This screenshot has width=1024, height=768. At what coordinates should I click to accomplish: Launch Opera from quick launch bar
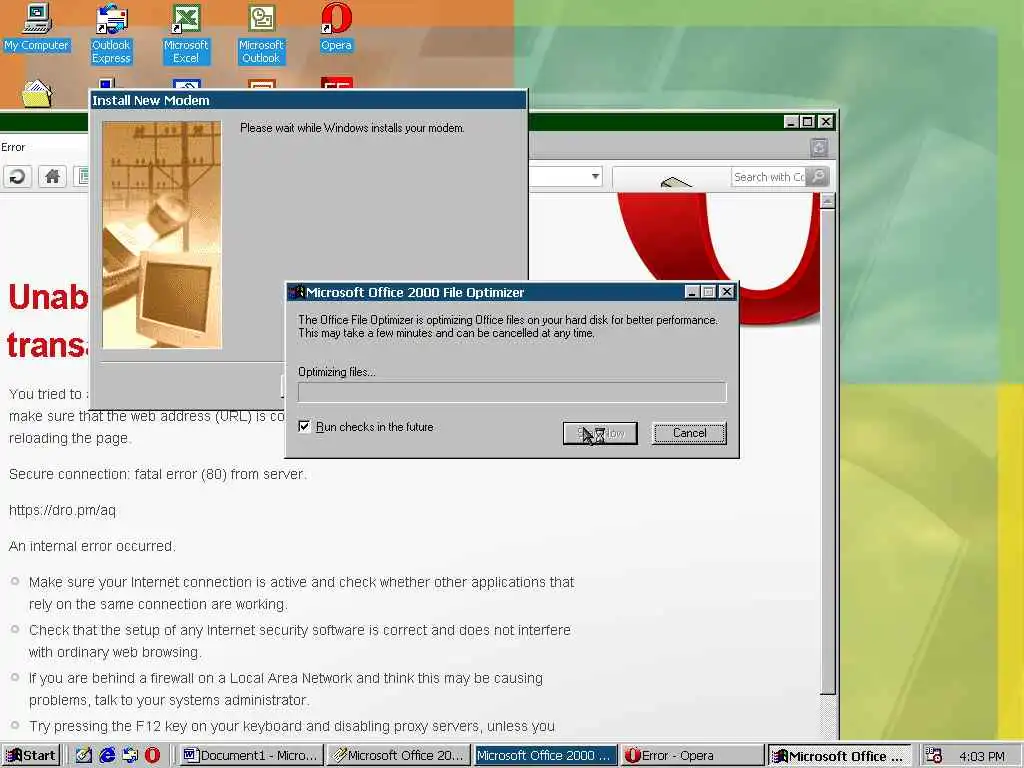point(152,756)
